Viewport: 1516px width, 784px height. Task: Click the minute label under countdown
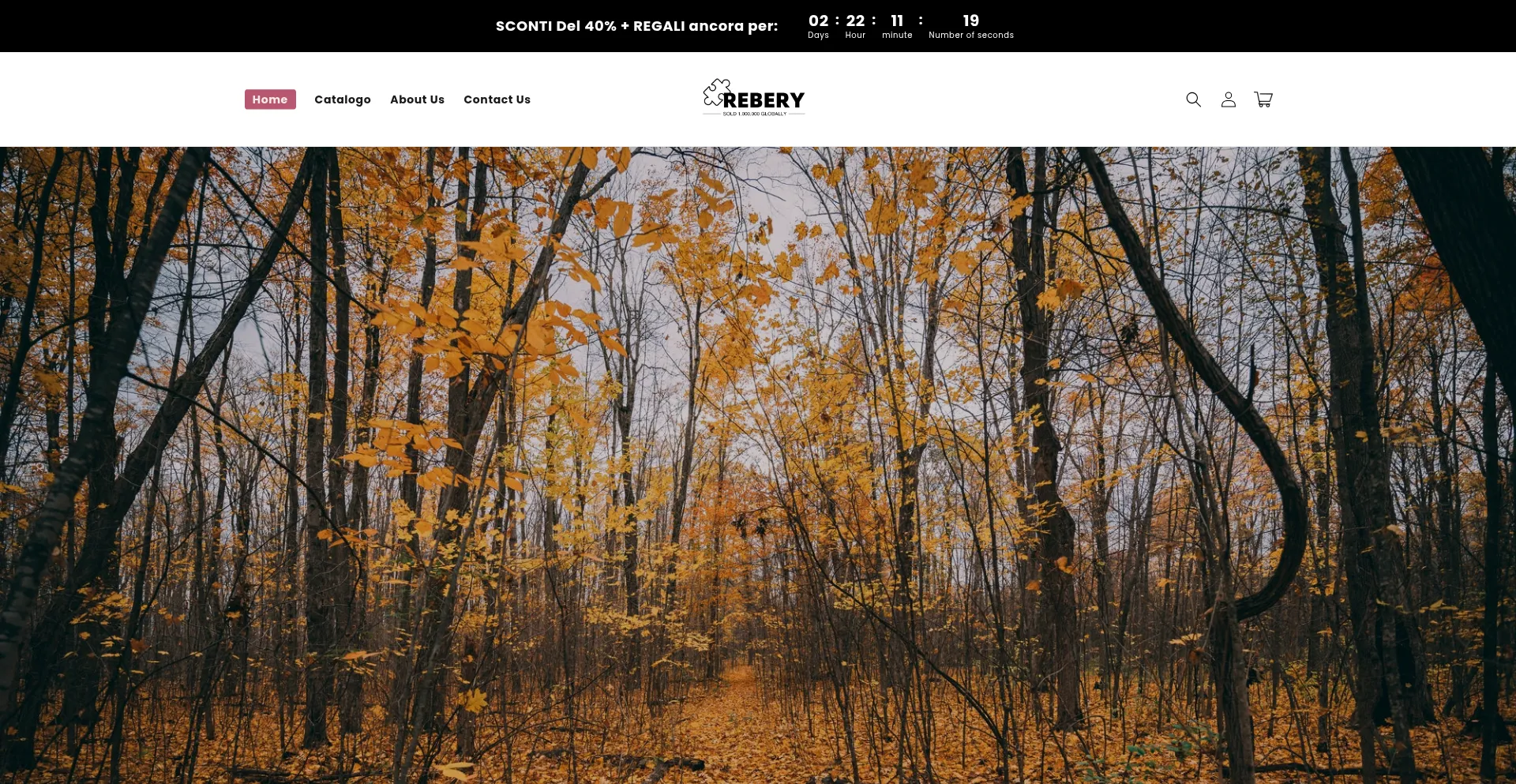(x=897, y=36)
